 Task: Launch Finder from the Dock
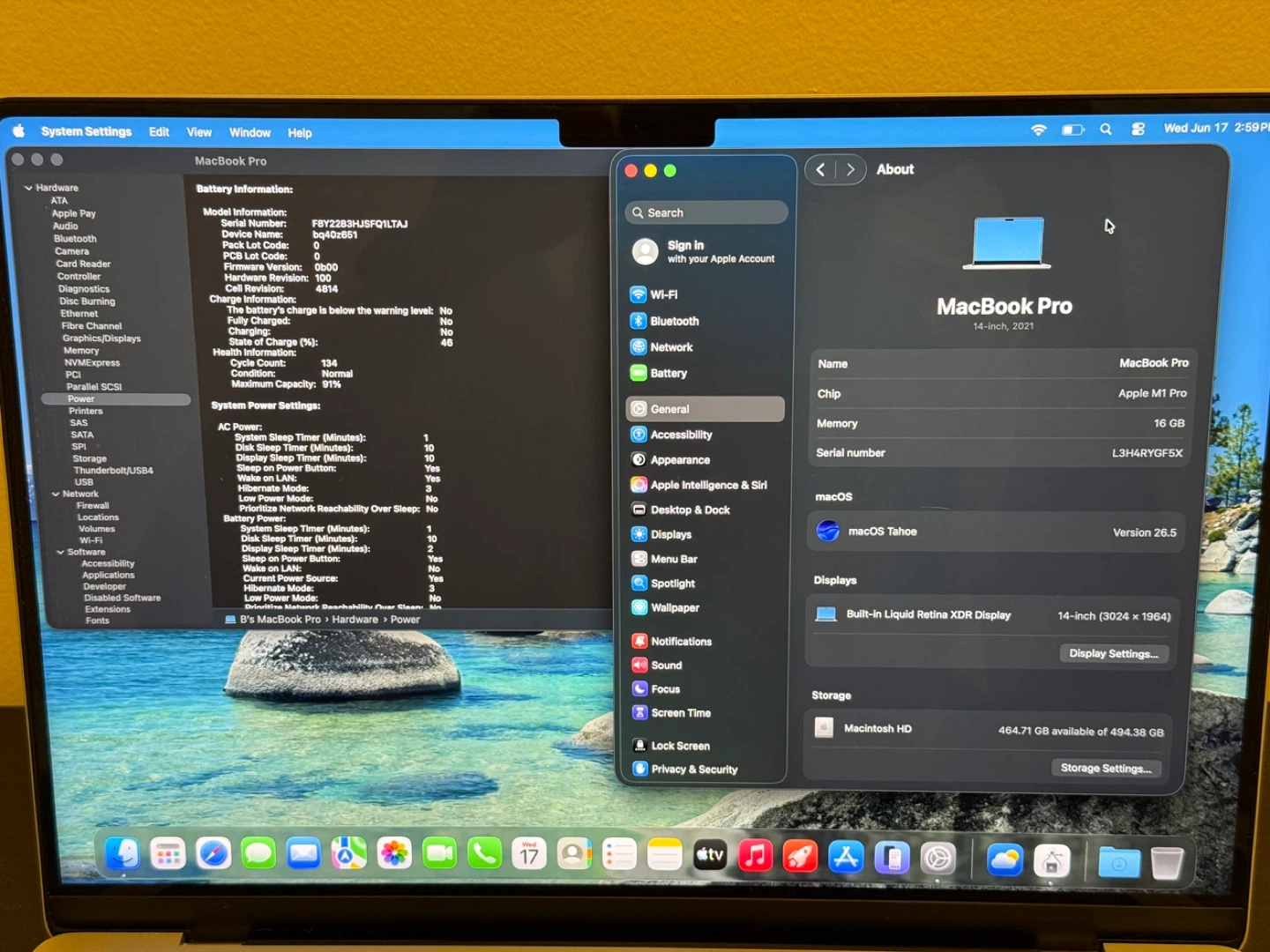click(x=123, y=854)
